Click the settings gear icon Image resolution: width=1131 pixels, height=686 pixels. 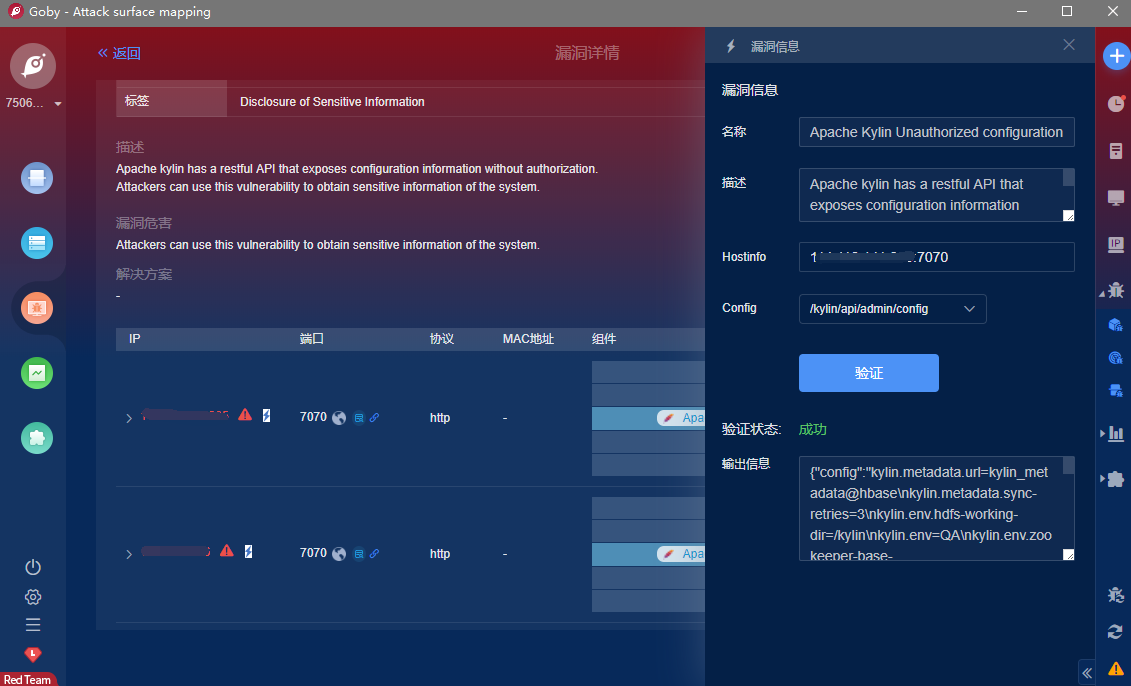[33, 597]
